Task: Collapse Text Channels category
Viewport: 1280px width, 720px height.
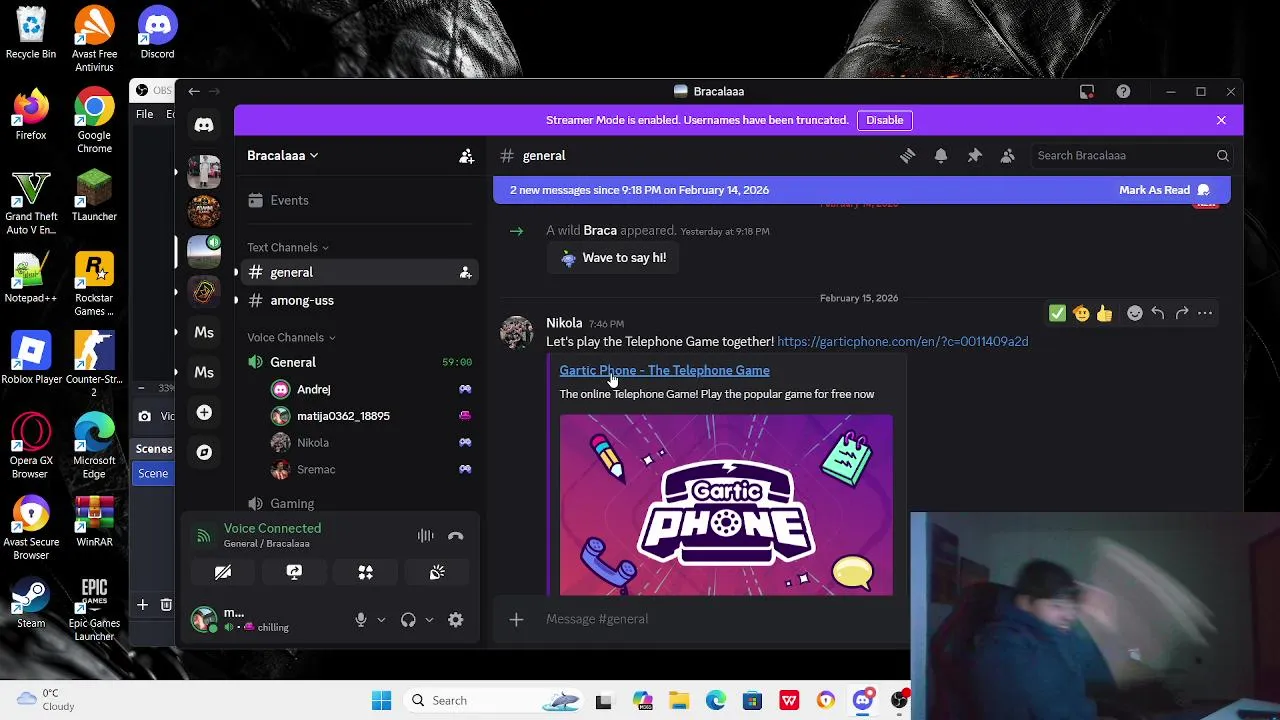Action: [288, 247]
